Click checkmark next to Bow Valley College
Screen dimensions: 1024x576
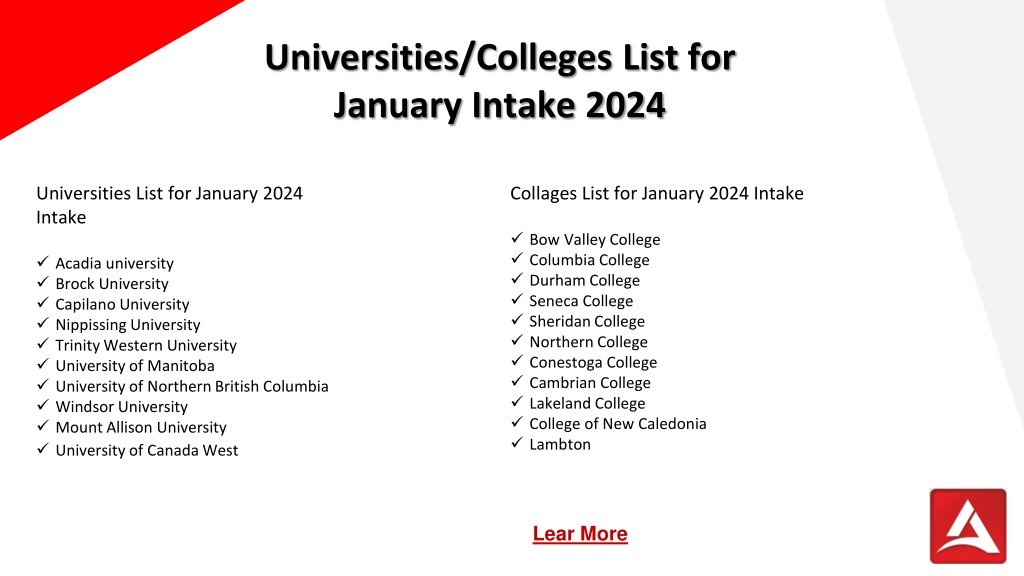[x=517, y=238]
